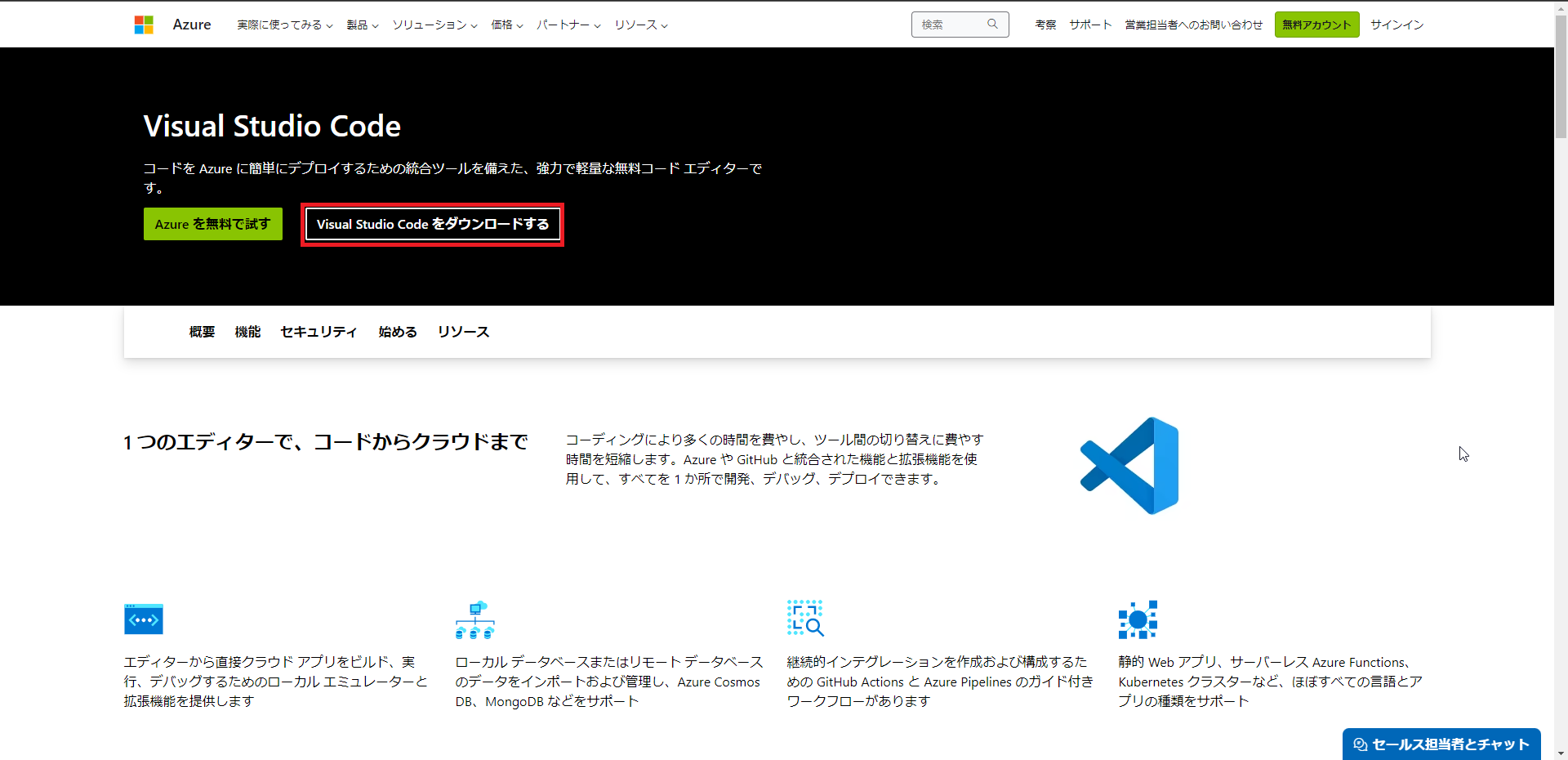Click the paragraph starting コーディングにより多くの時間
The width and height of the screenshot is (1568, 760).
(775, 459)
